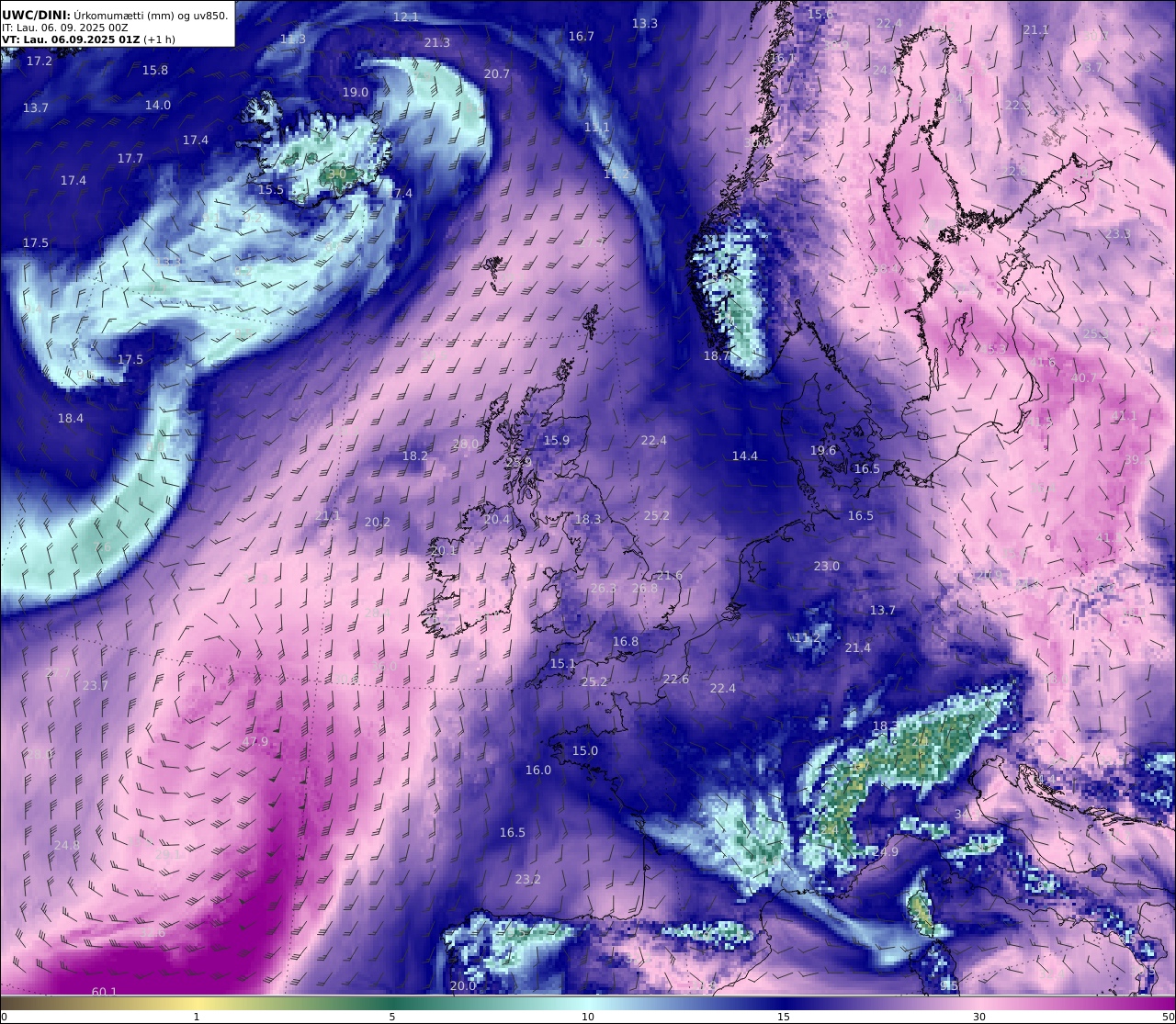Viewport: 1176px width, 1024px height.
Task: Click the map value 15.8
Action: [x=155, y=70]
